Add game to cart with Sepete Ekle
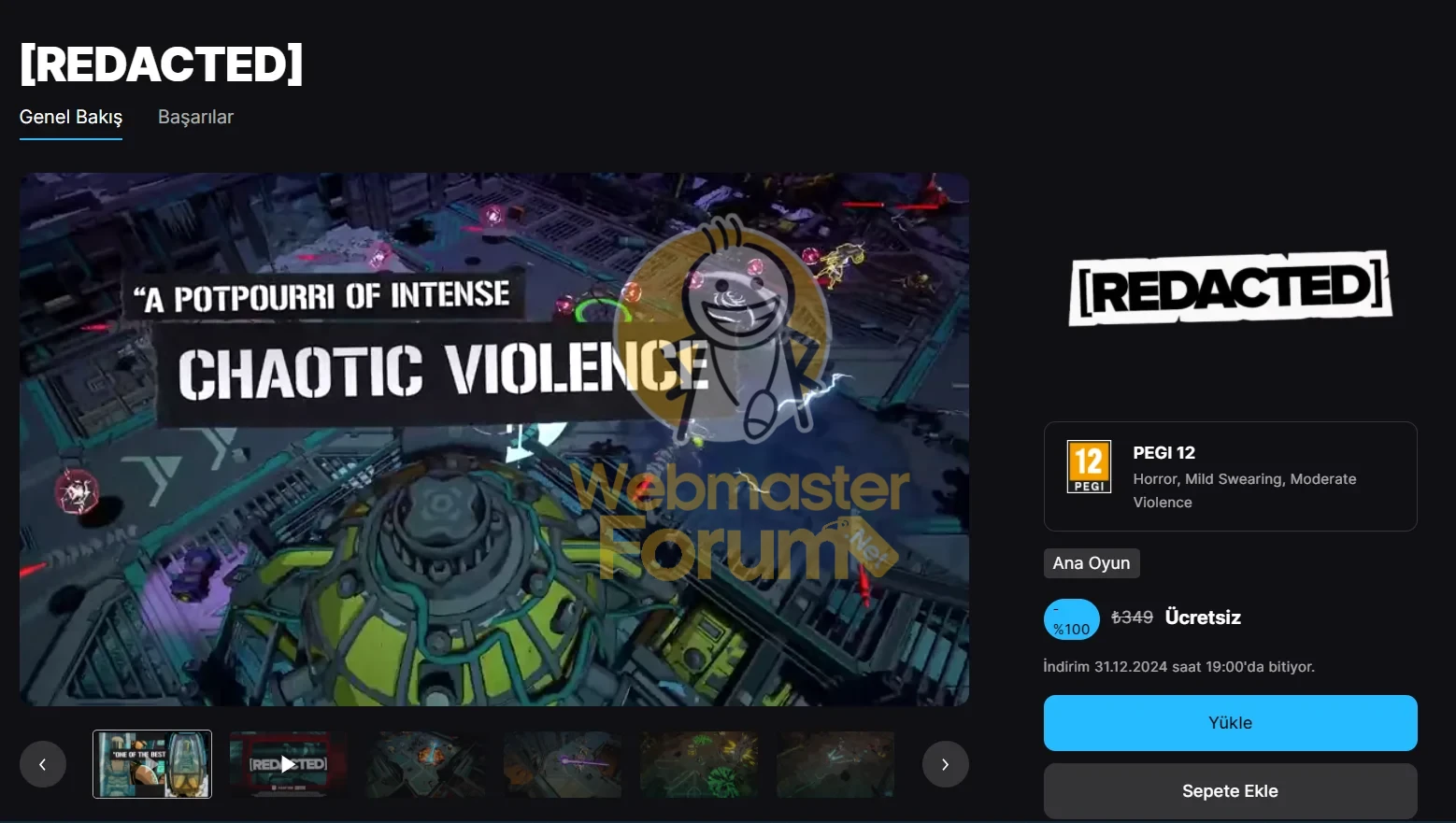This screenshot has width=1456, height=823. [1230, 791]
